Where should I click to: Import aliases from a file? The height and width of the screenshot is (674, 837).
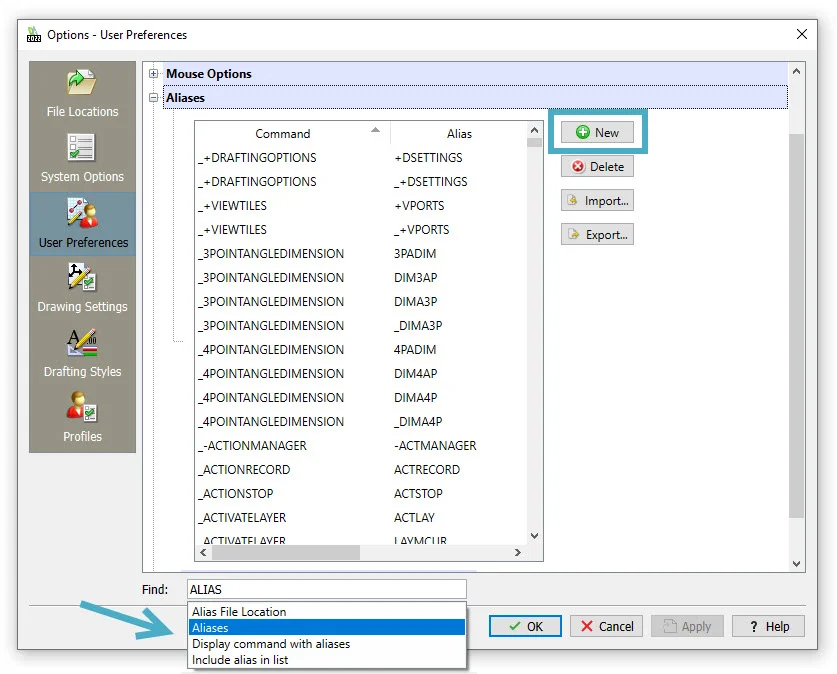597,201
